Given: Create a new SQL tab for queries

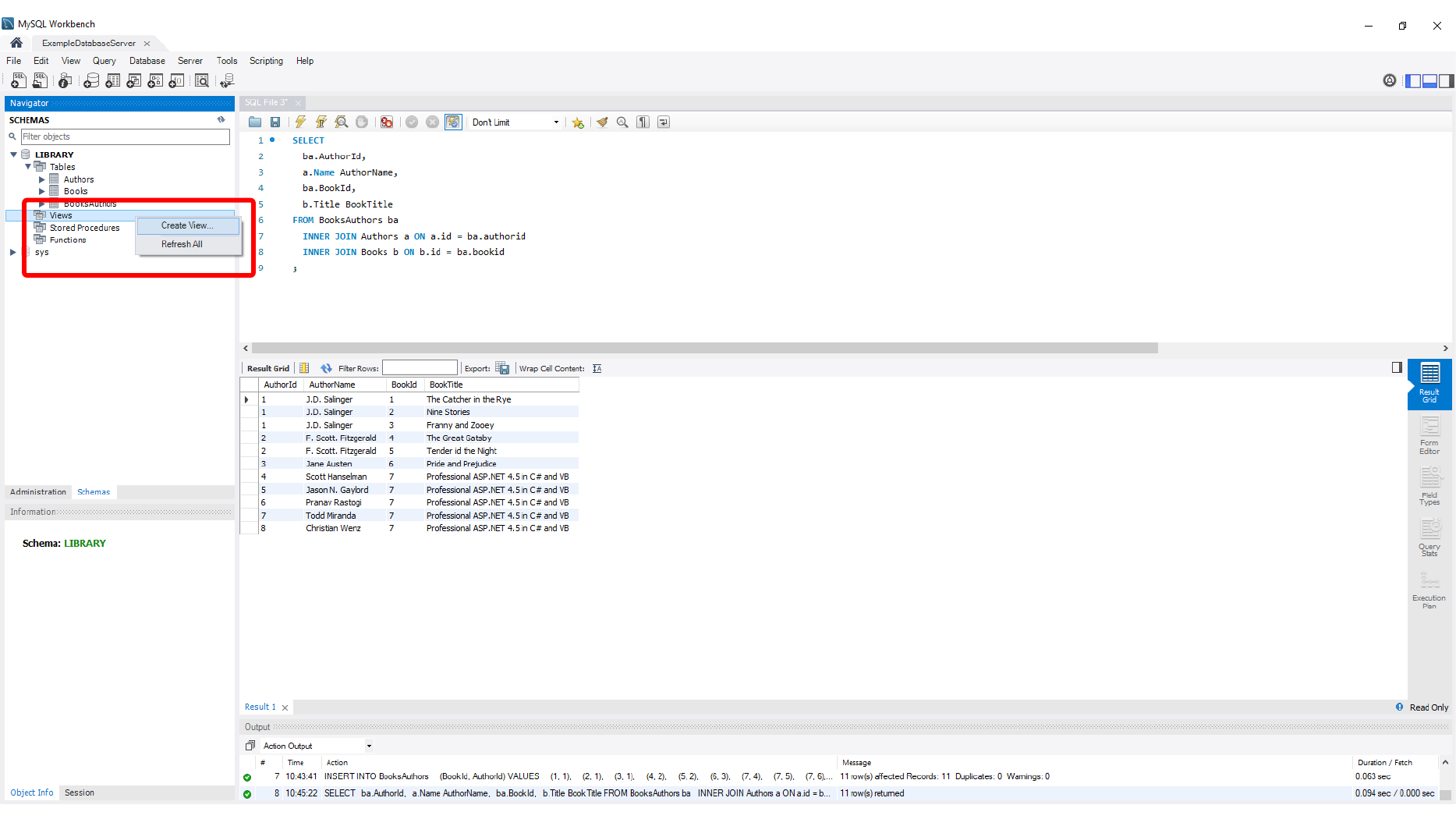Looking at the screenshot, I should point(18,80).
